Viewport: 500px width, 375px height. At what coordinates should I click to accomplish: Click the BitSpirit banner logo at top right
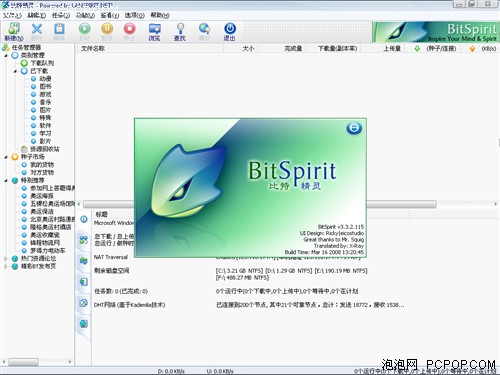(435, 32)
